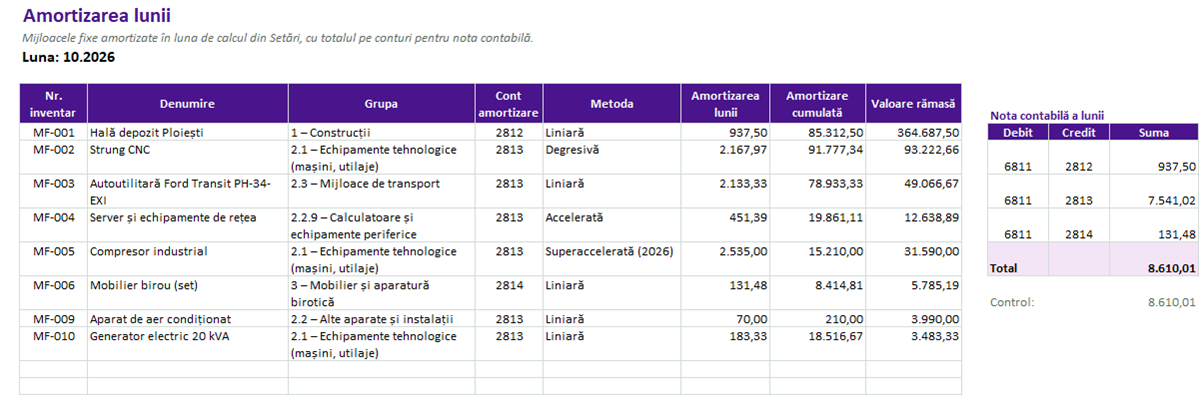Select the 'Autoutilitară Ford Transit' name cell
Screen dimensions: 1199x395
click(187, 192)
